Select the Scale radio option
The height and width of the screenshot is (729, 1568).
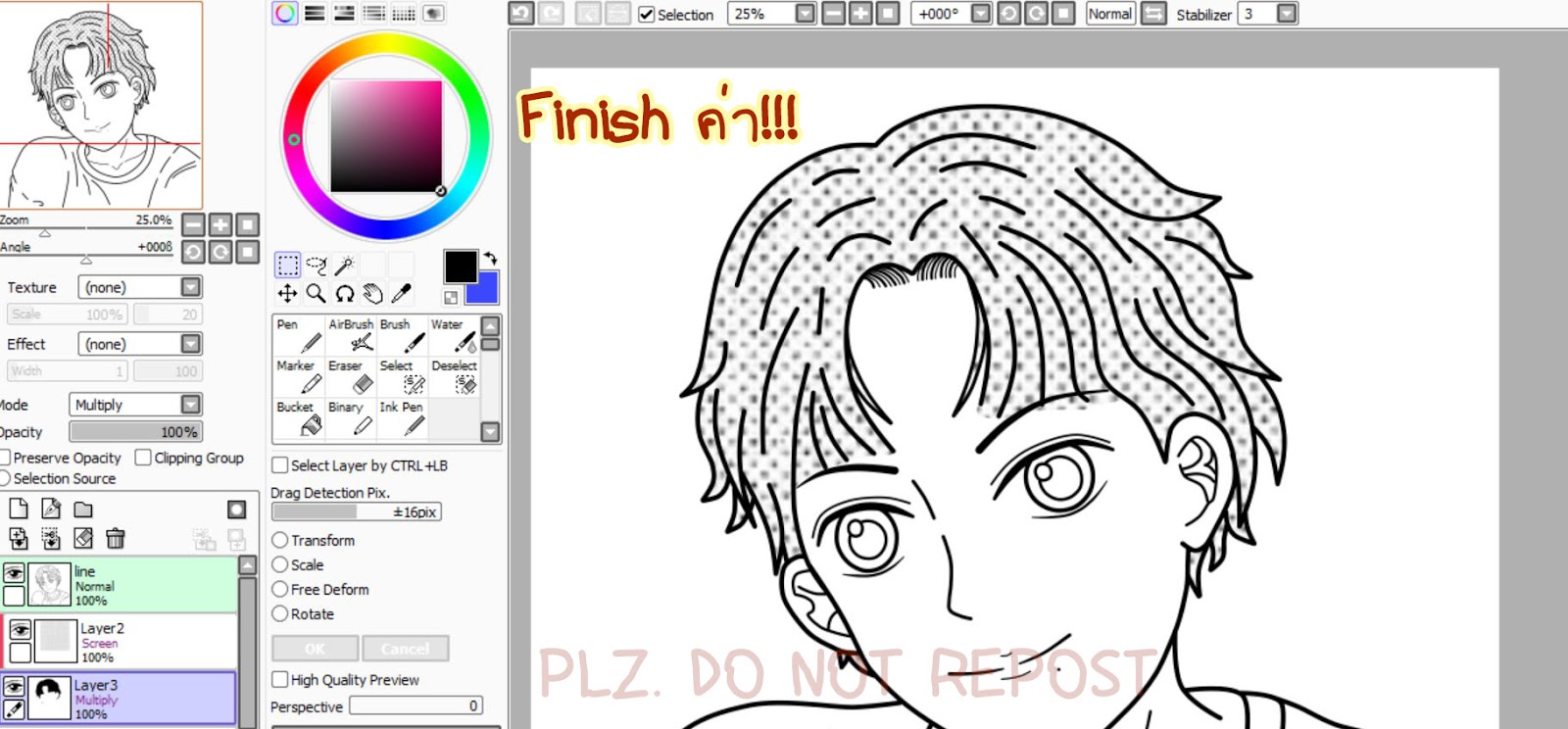point(280,564)
